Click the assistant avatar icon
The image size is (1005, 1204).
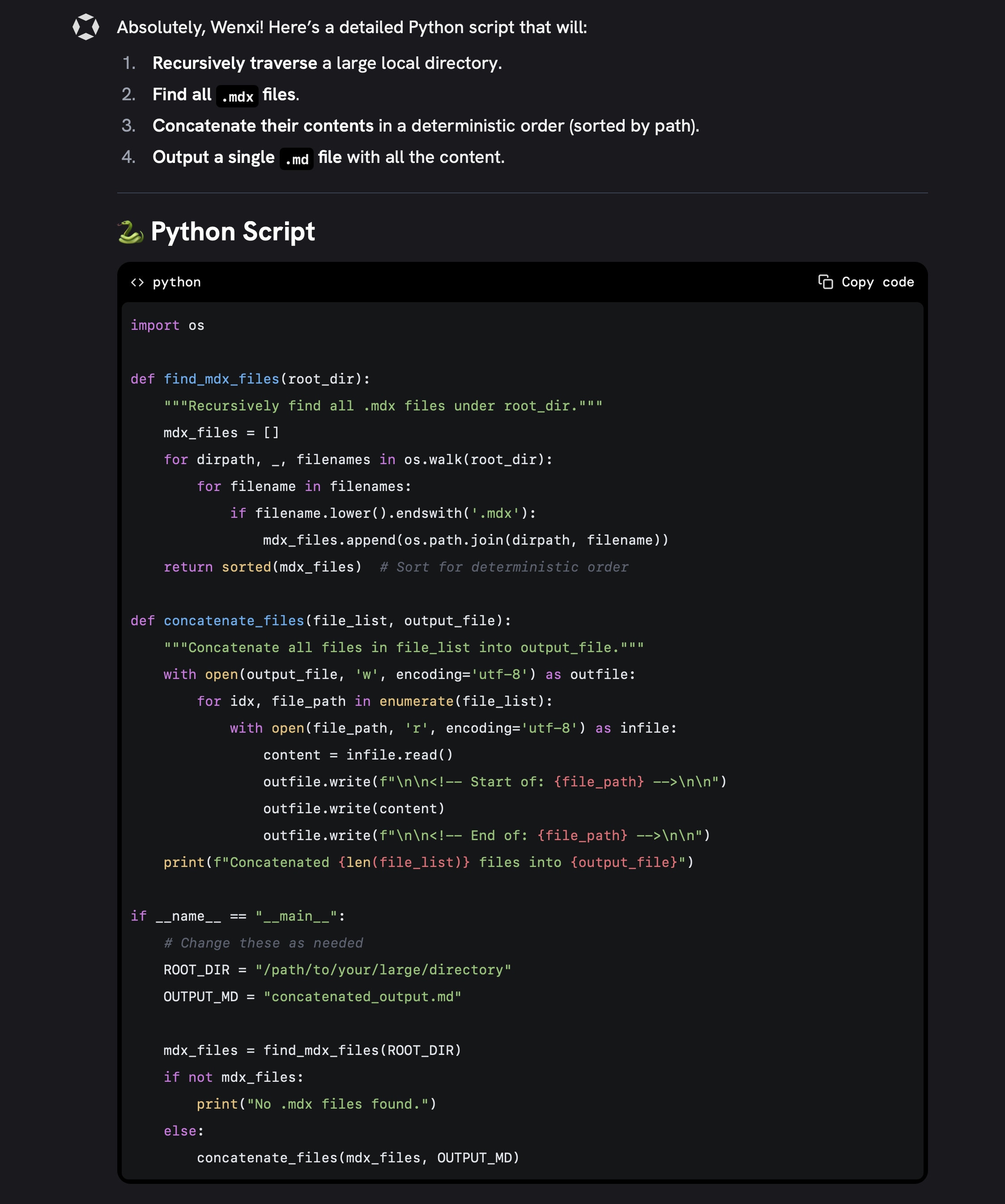click(85, 27)
